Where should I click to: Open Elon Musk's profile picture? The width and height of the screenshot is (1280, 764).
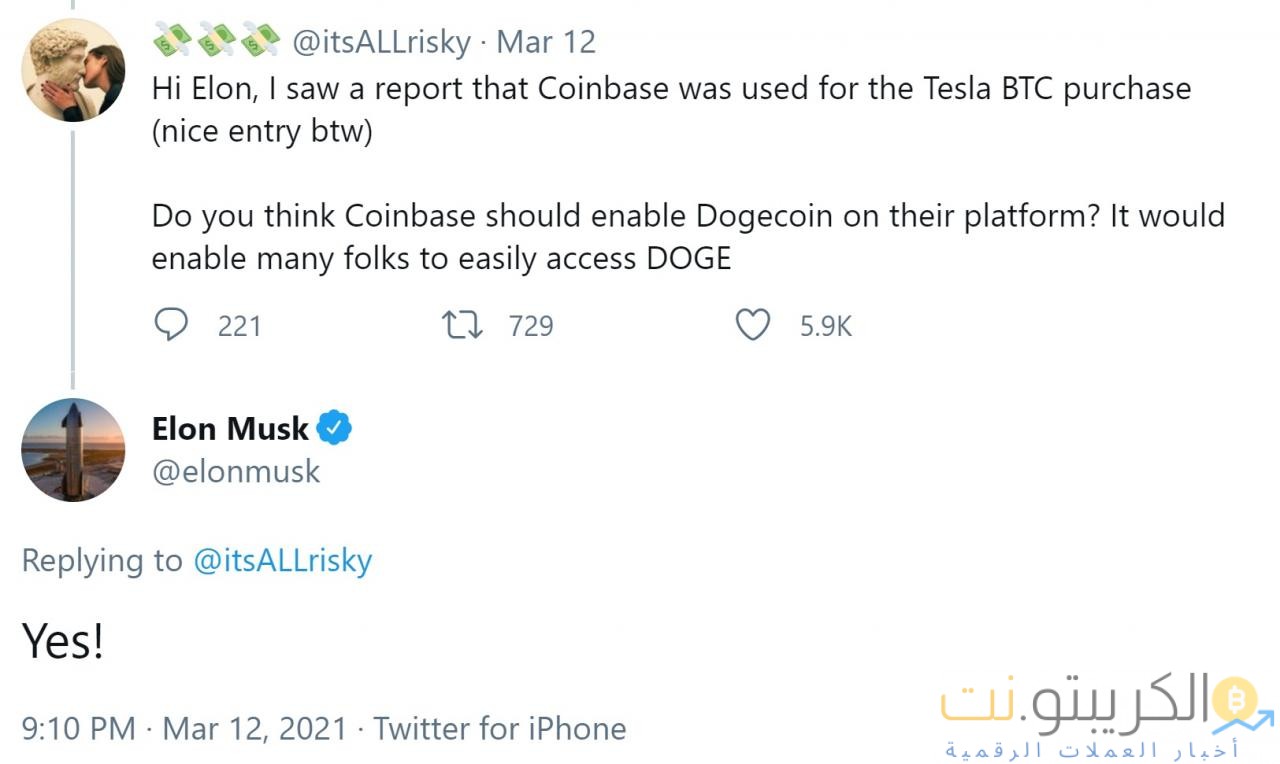point(73,450)
